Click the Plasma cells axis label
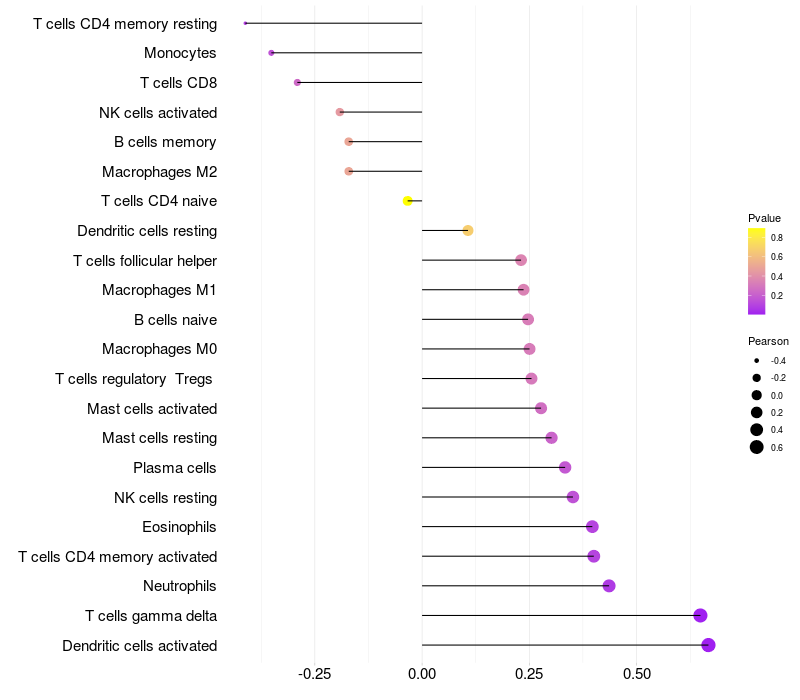Screen dimensions: 800x700 [x=175, y=468]
